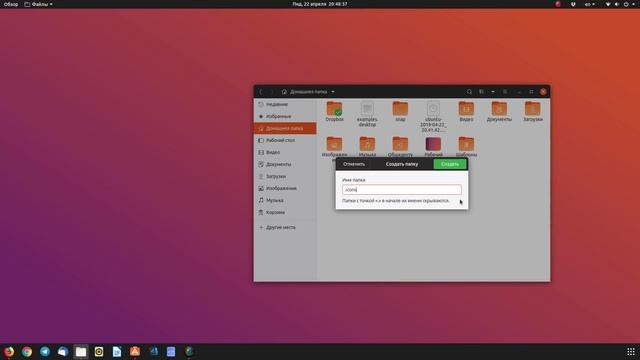Screen dimensions: 640x360
Task: Open Видео in the sidebar
Action: 285,152
